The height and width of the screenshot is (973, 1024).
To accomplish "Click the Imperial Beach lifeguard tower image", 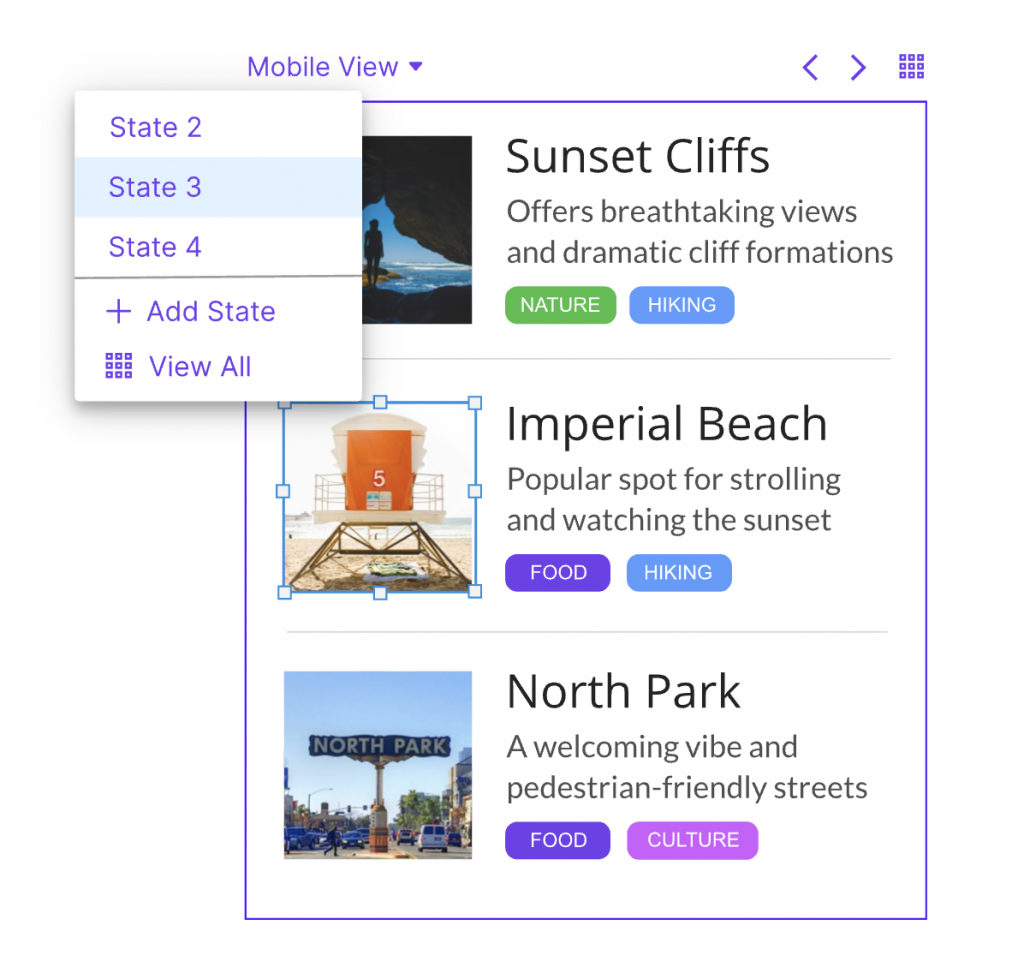I will [378, 497].
